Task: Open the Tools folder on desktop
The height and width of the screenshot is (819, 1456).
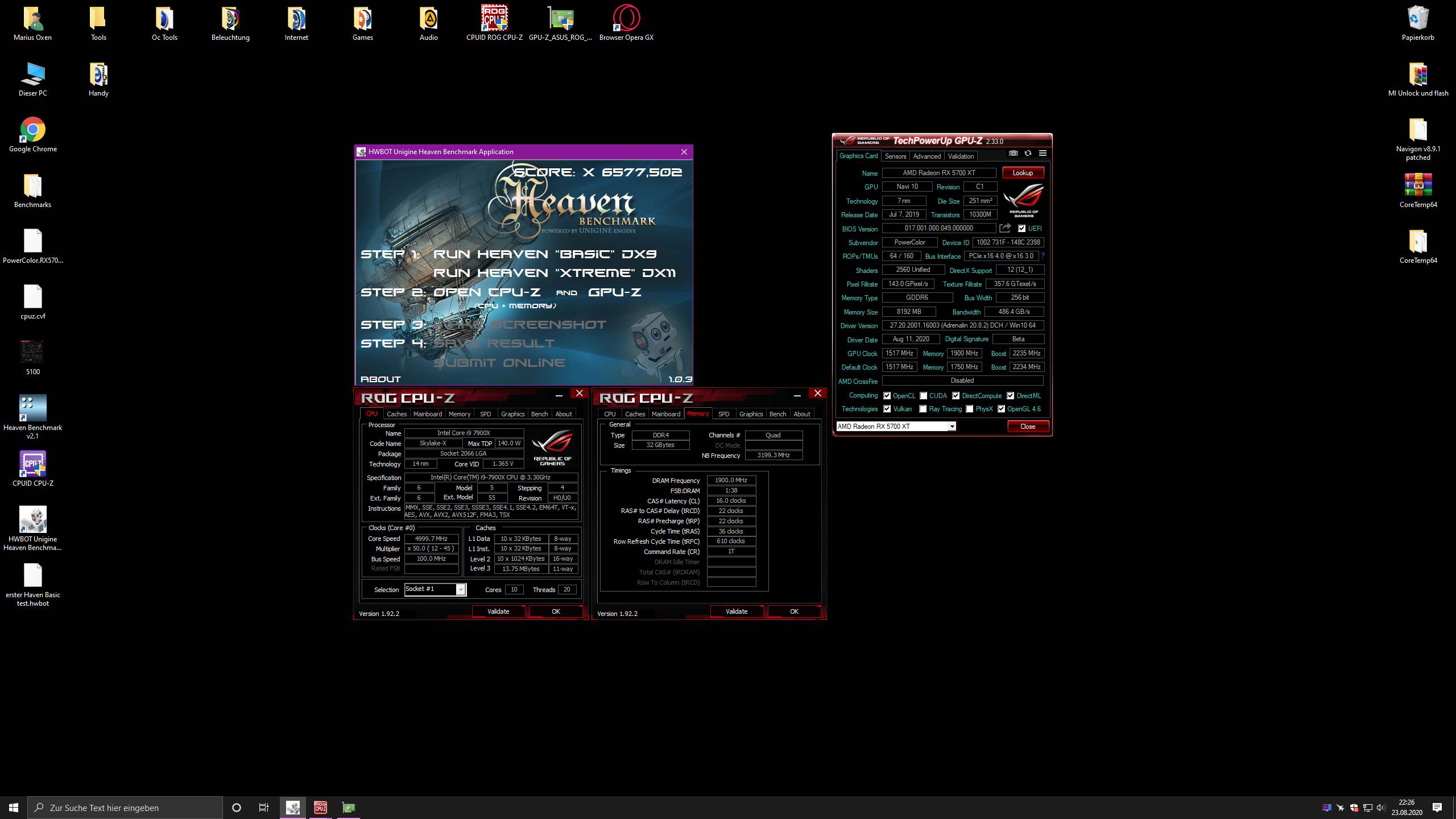Action: click(98, 19)
